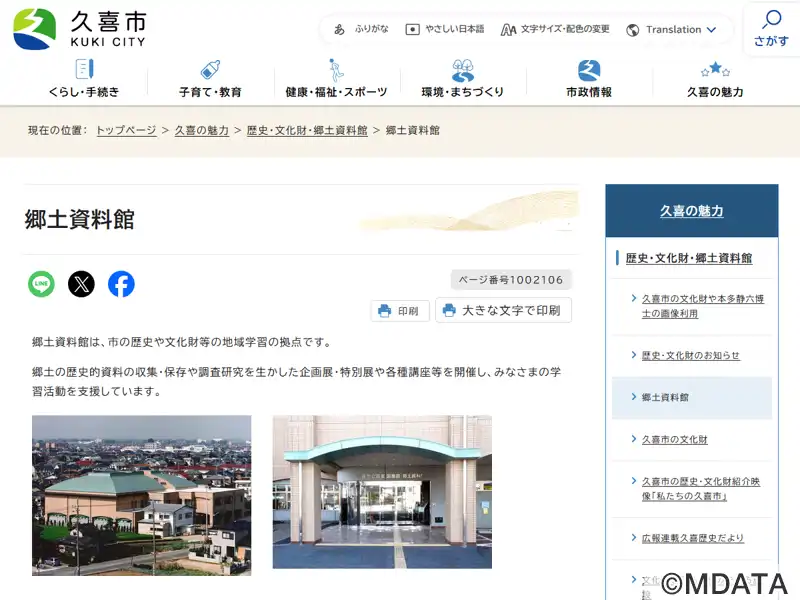Viewport: 800px width, 600px height.
Task: Open 歴史・文化財のお知らせ sidebar link
Action: [690, 356]
